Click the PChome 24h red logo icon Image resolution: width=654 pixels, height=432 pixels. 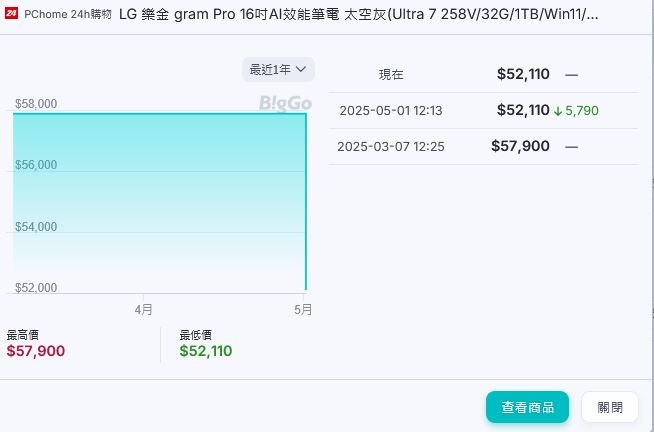[11, 14]
